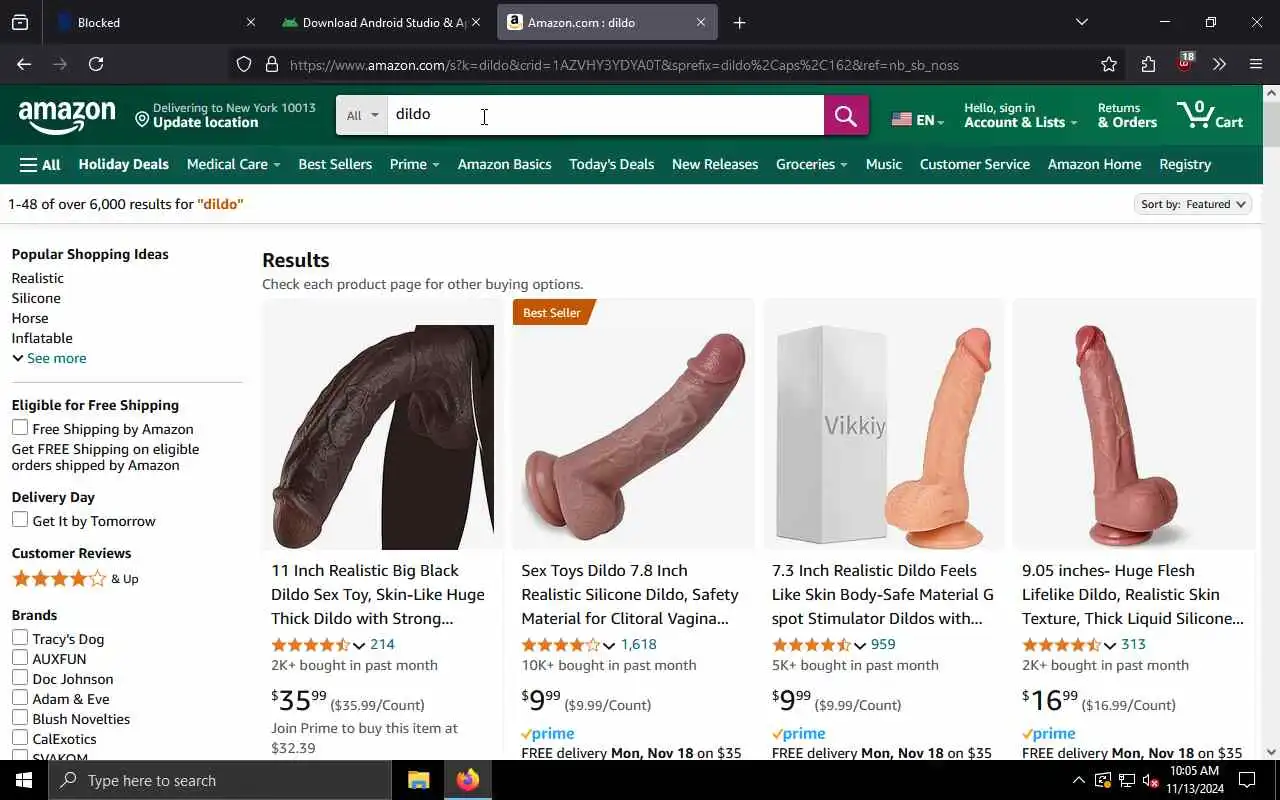
Task: Click the magenta search magnifier button
Action: [x=846, y=116]
